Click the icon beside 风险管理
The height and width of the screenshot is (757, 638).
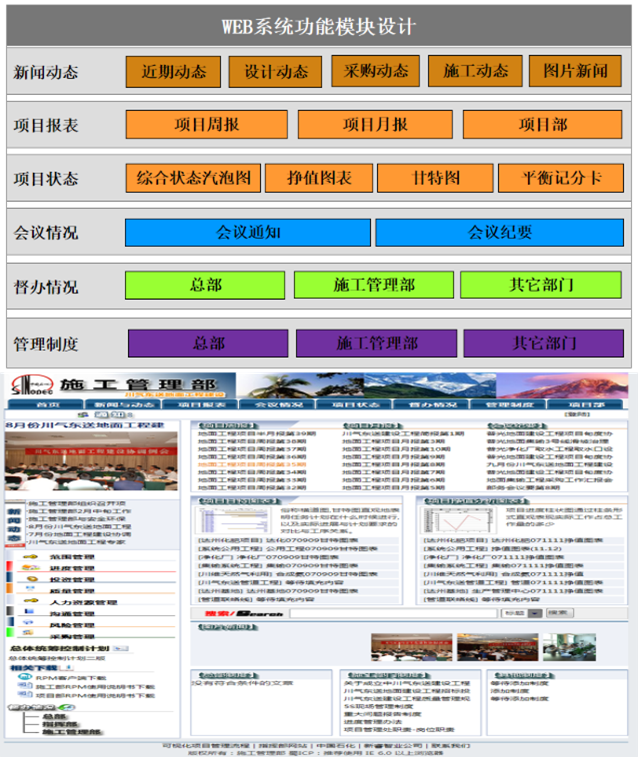(x=28, y=623)
